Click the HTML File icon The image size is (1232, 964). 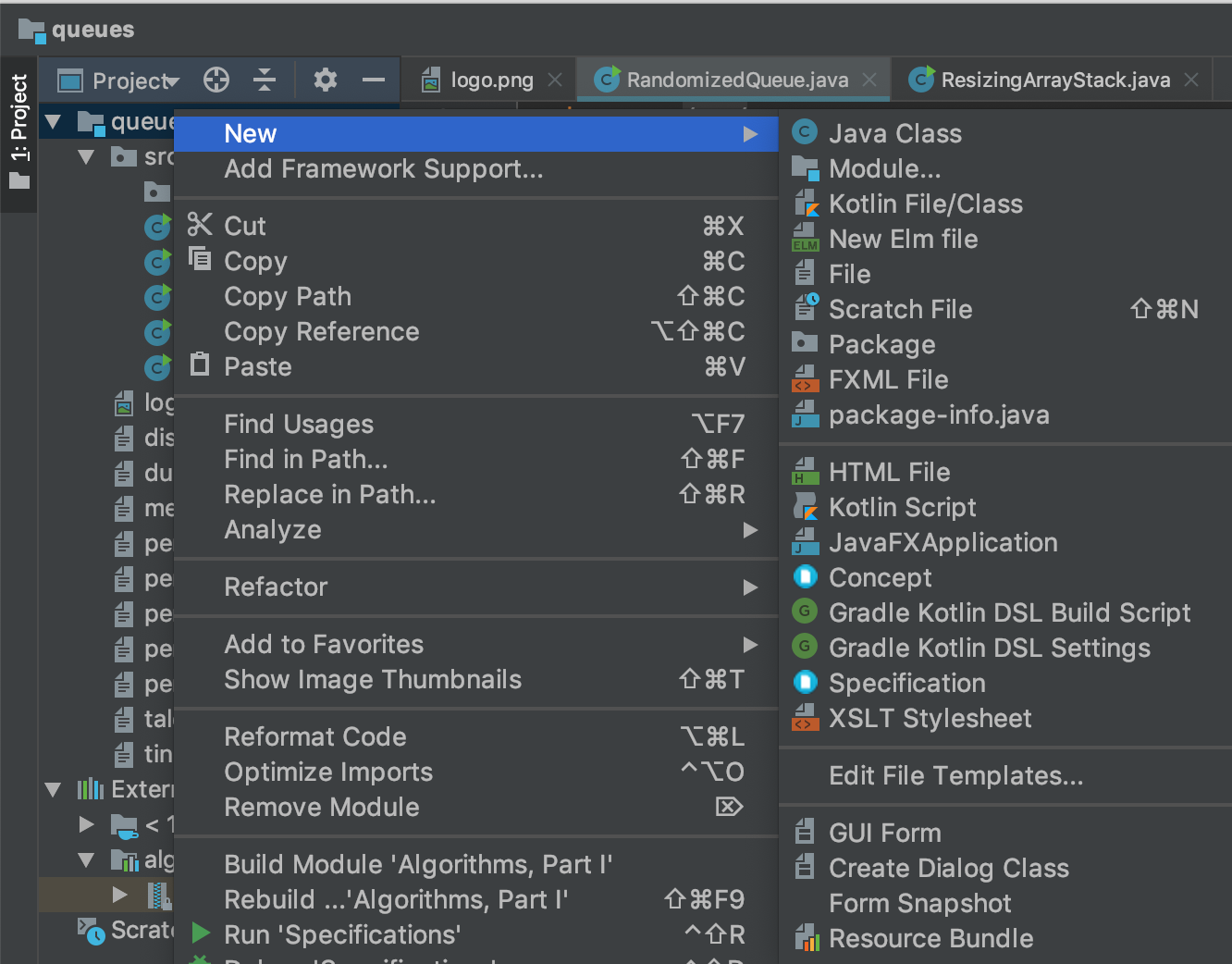tap(806, 472)
